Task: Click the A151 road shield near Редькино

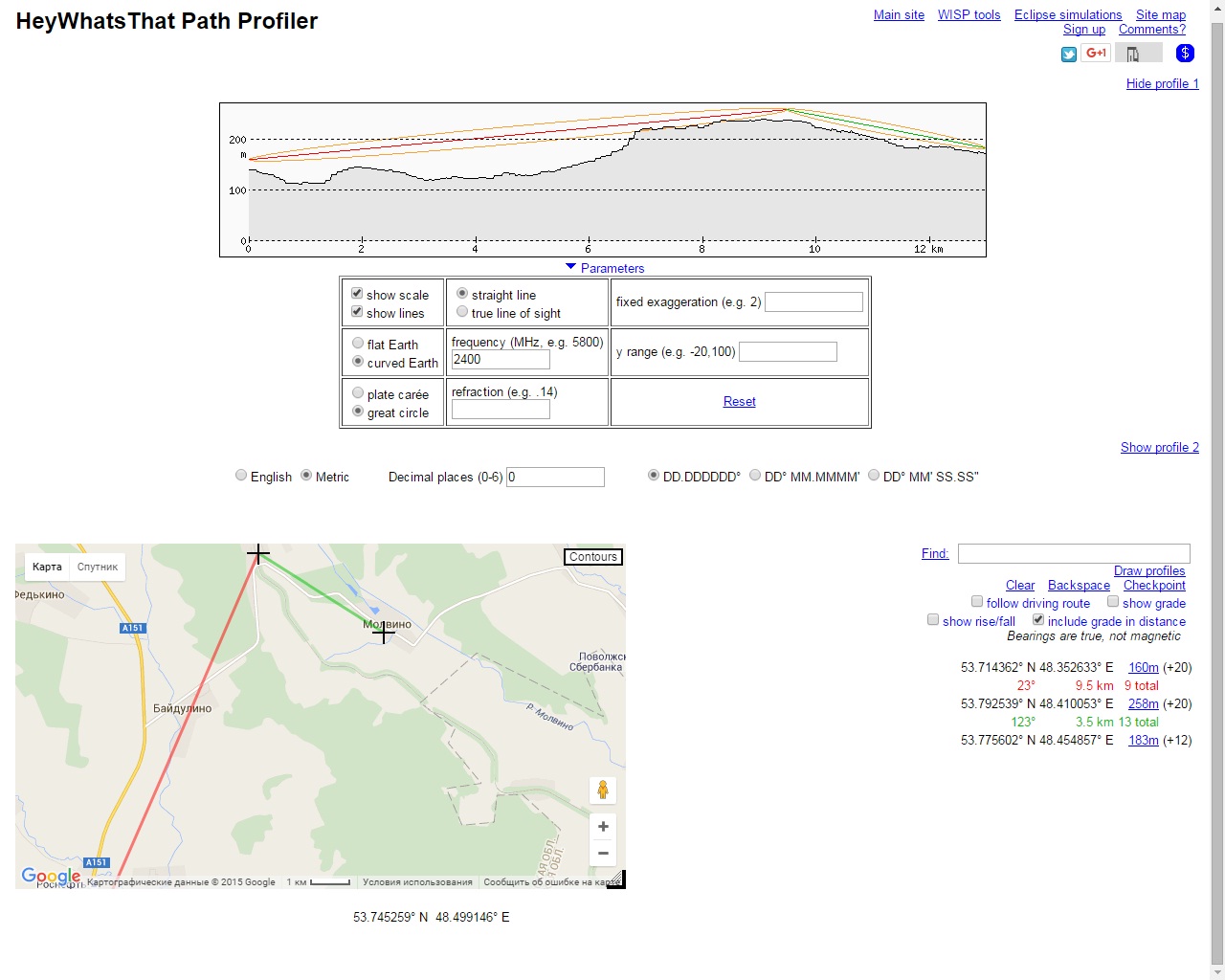Action: (x=132, y=628)
